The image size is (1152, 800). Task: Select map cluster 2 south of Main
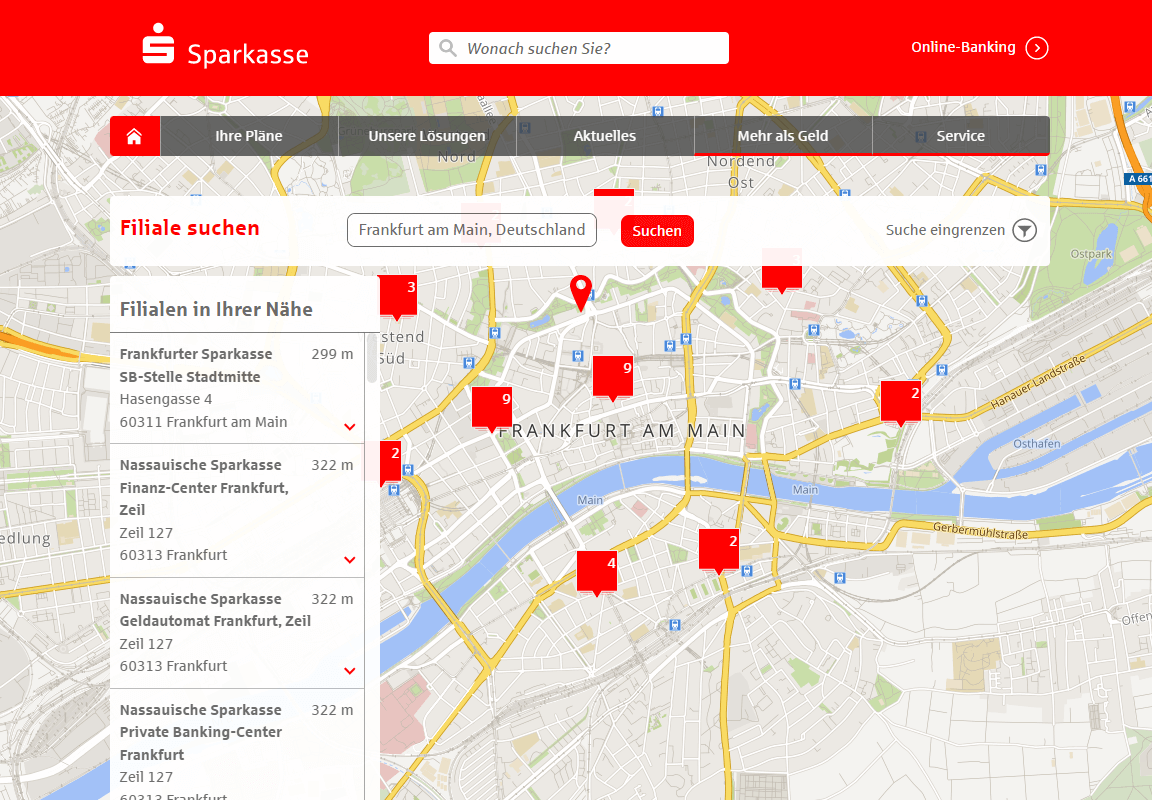coord(719,552)
